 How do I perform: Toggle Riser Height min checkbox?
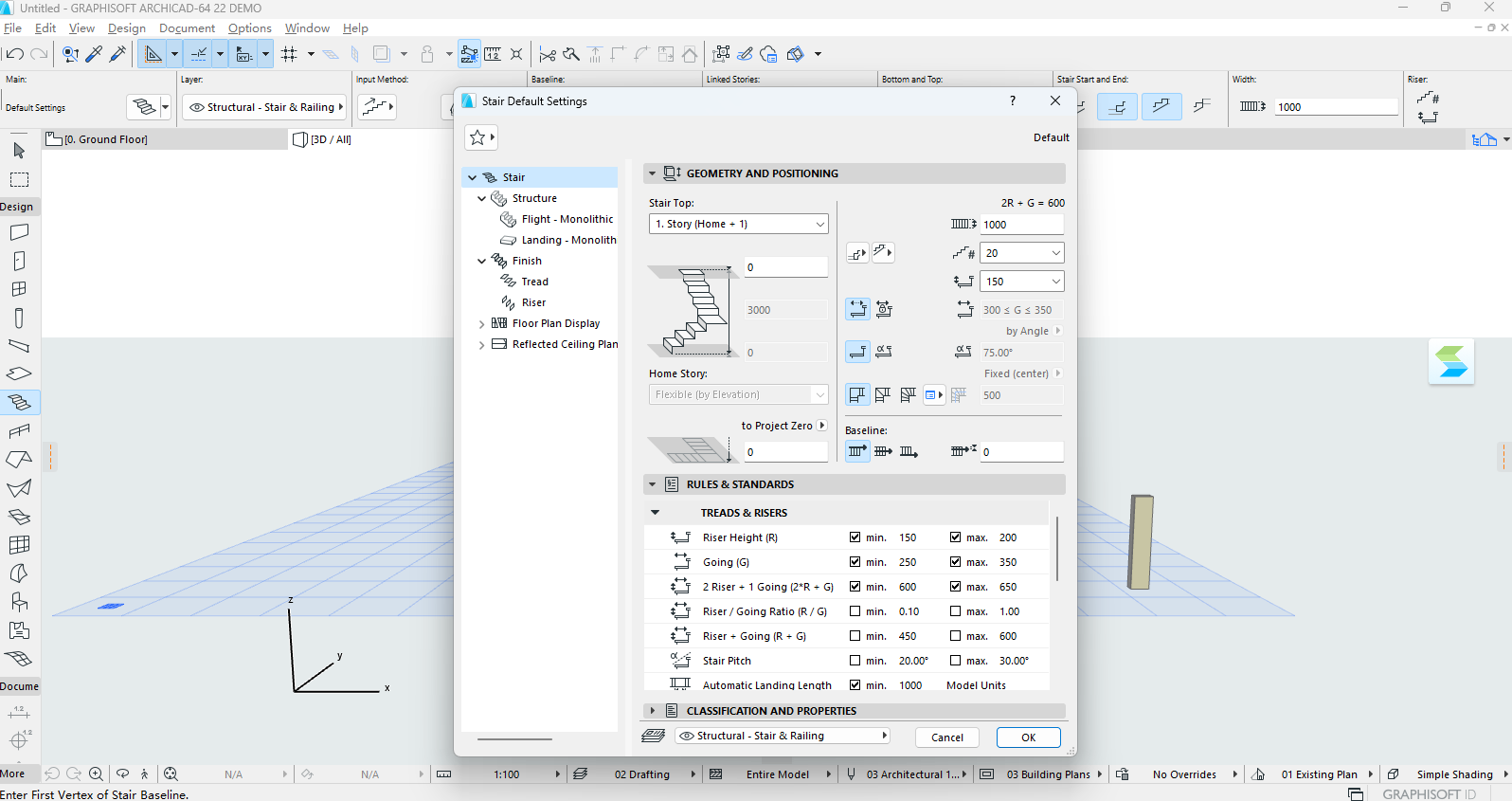(855, 537)
